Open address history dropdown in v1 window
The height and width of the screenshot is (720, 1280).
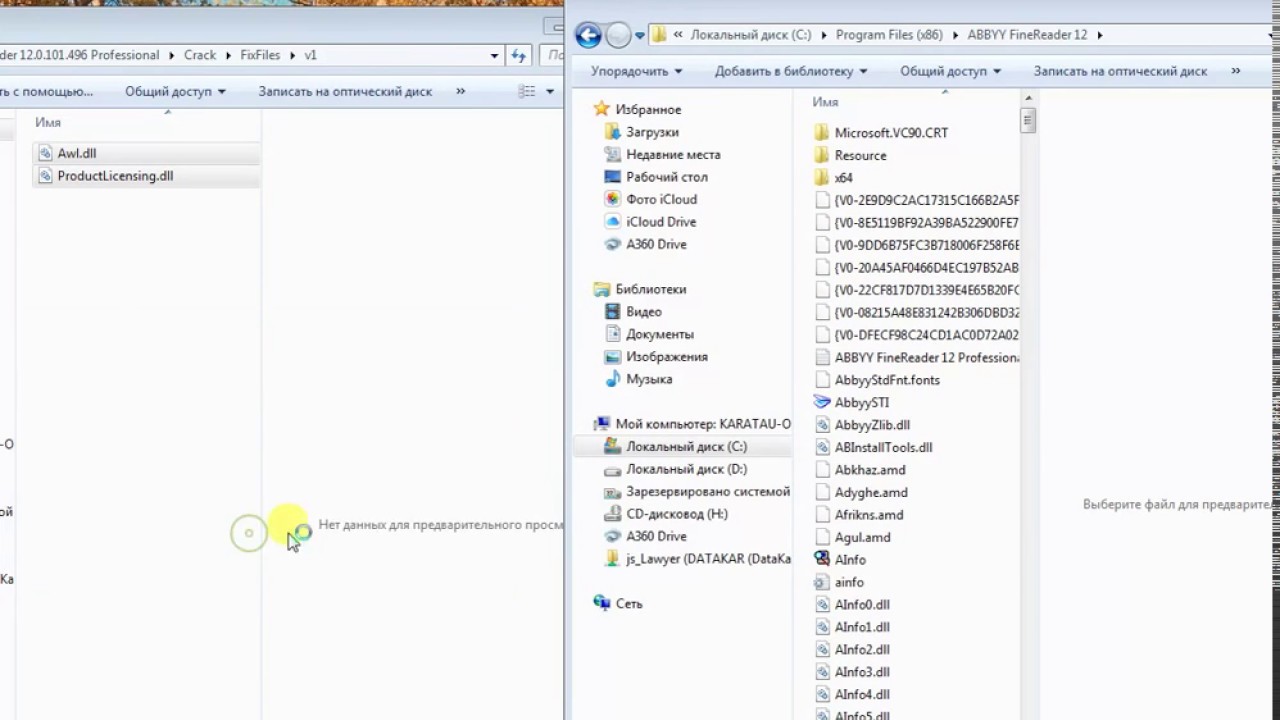click(494, 56)
